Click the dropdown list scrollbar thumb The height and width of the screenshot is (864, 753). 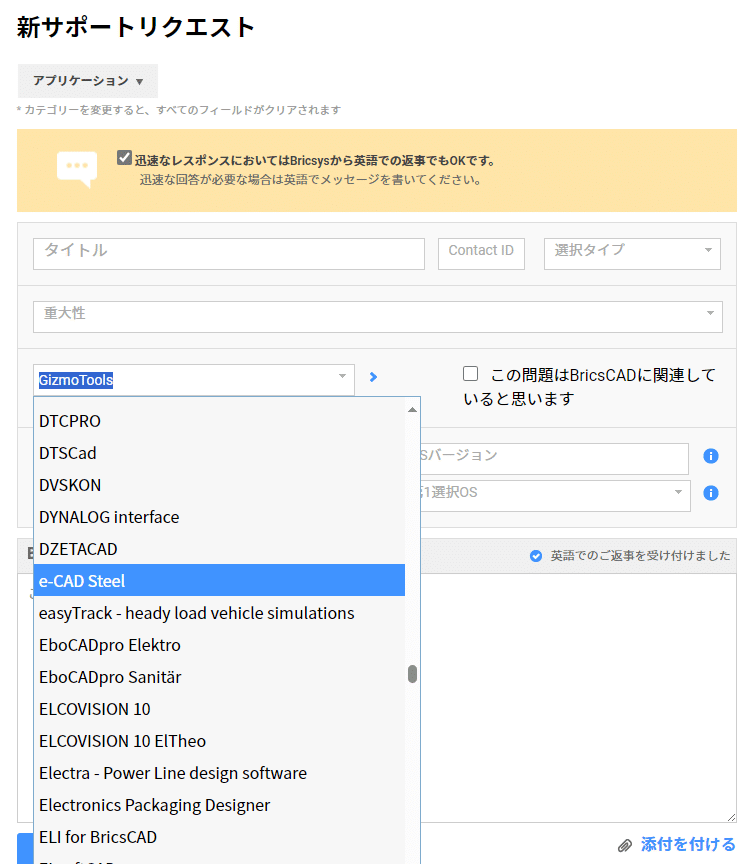point(412,674)
